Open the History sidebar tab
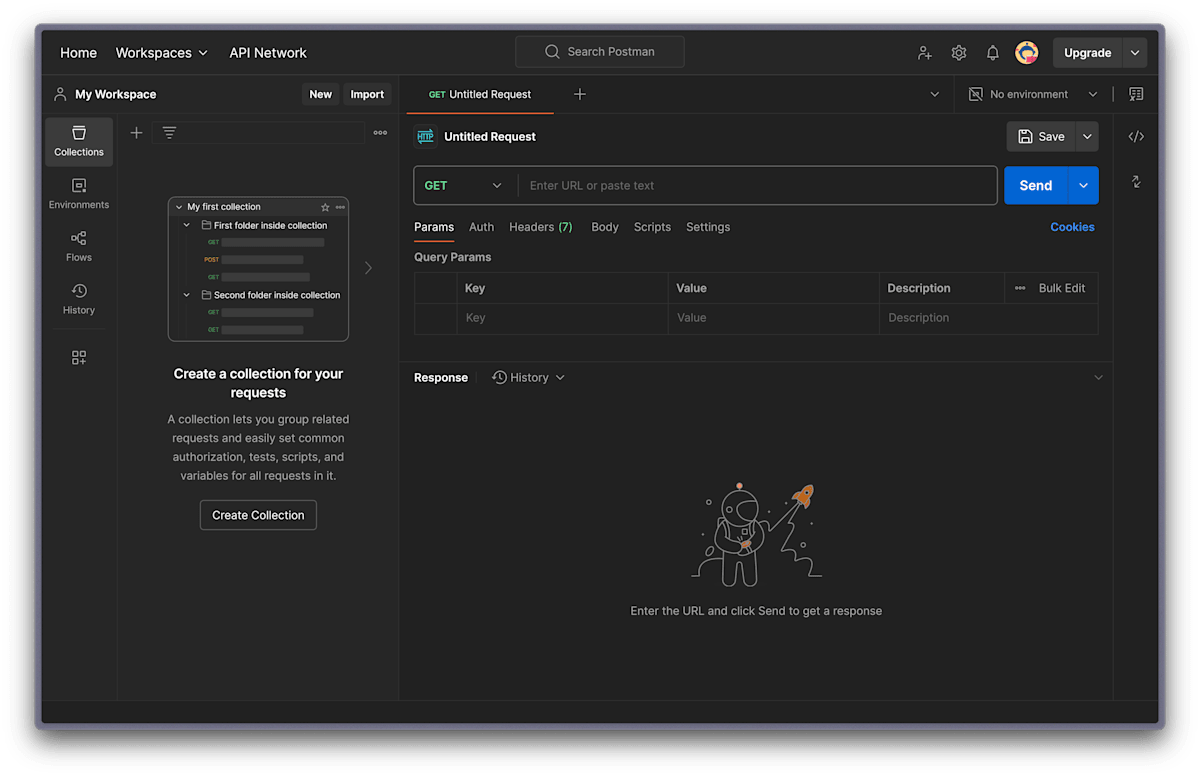 tap(79, 299)
